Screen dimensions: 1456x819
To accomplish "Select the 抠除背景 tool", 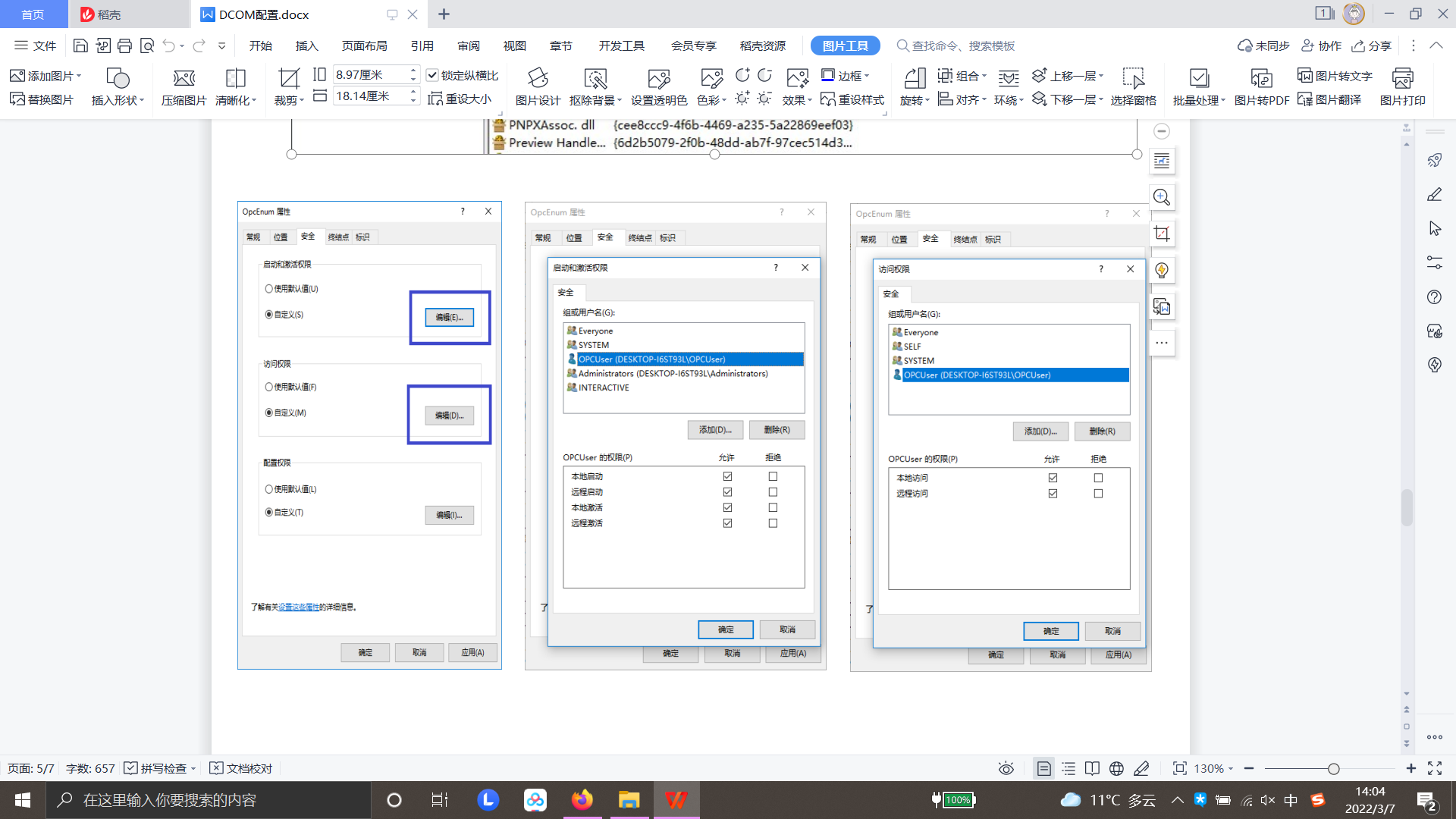I will (596, 85).
